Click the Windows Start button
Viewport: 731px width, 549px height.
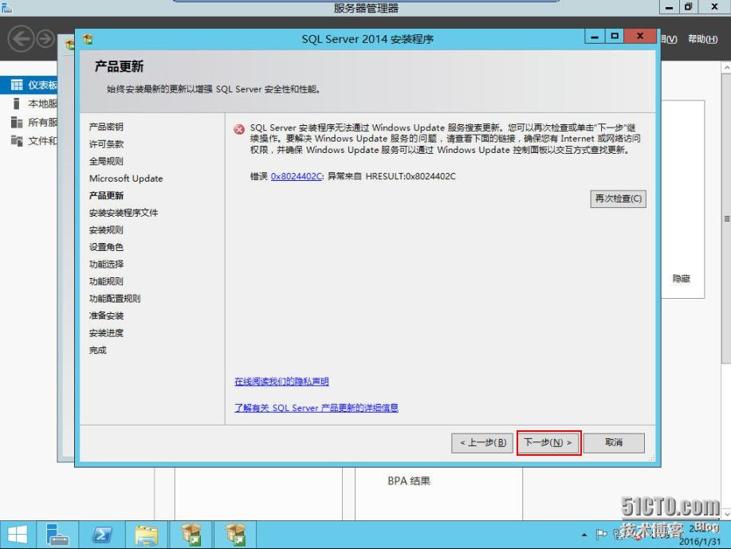coord(17,533)
